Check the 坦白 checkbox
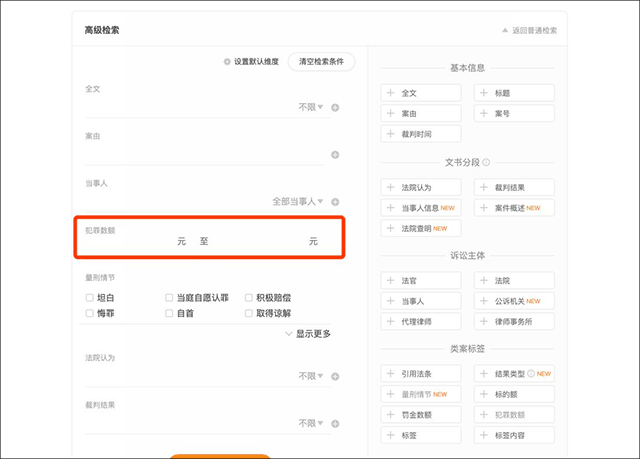This screenshot has width=640, height=459. coord(90,297)
